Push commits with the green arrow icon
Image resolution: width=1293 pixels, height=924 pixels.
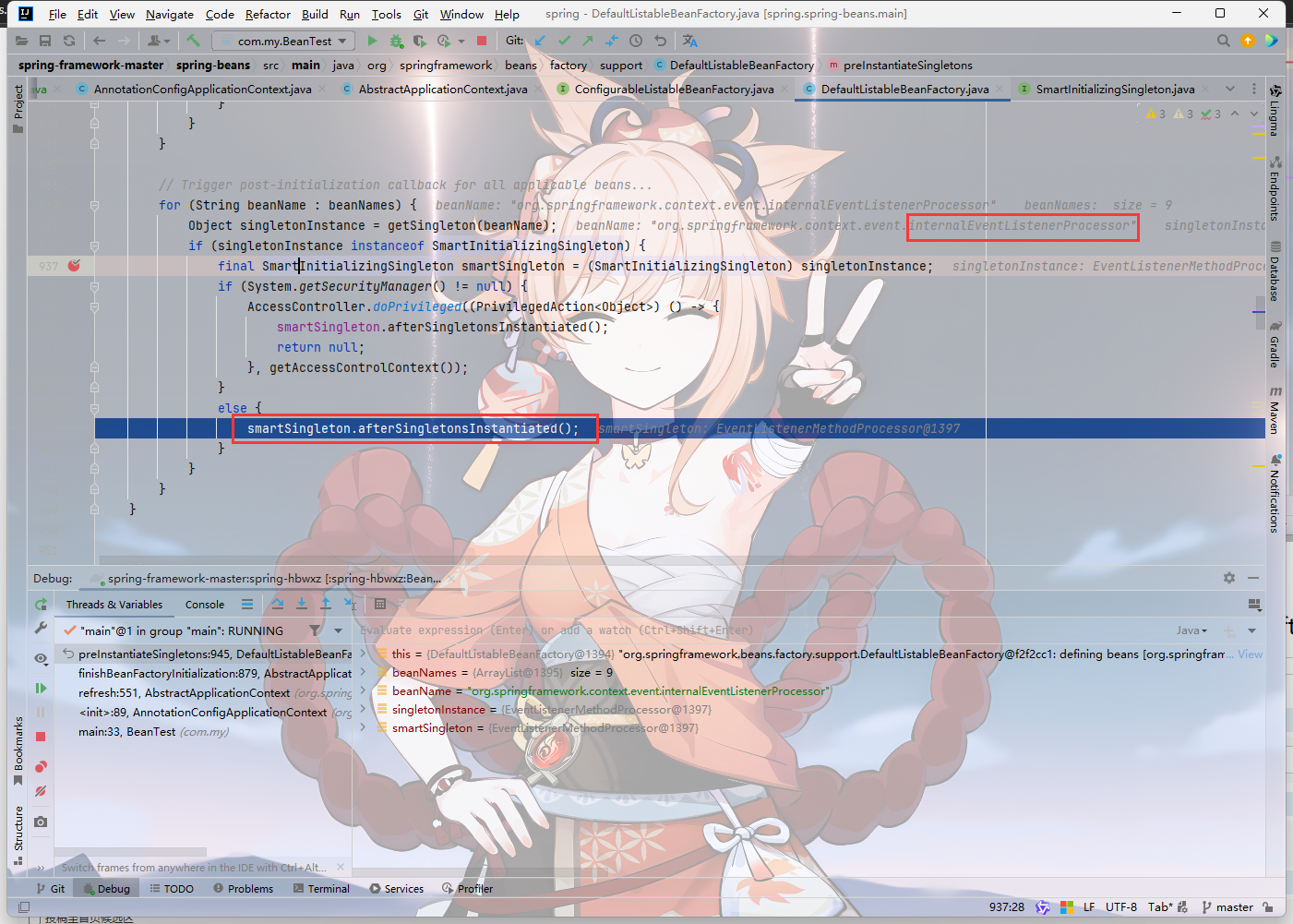click(588, 41)
